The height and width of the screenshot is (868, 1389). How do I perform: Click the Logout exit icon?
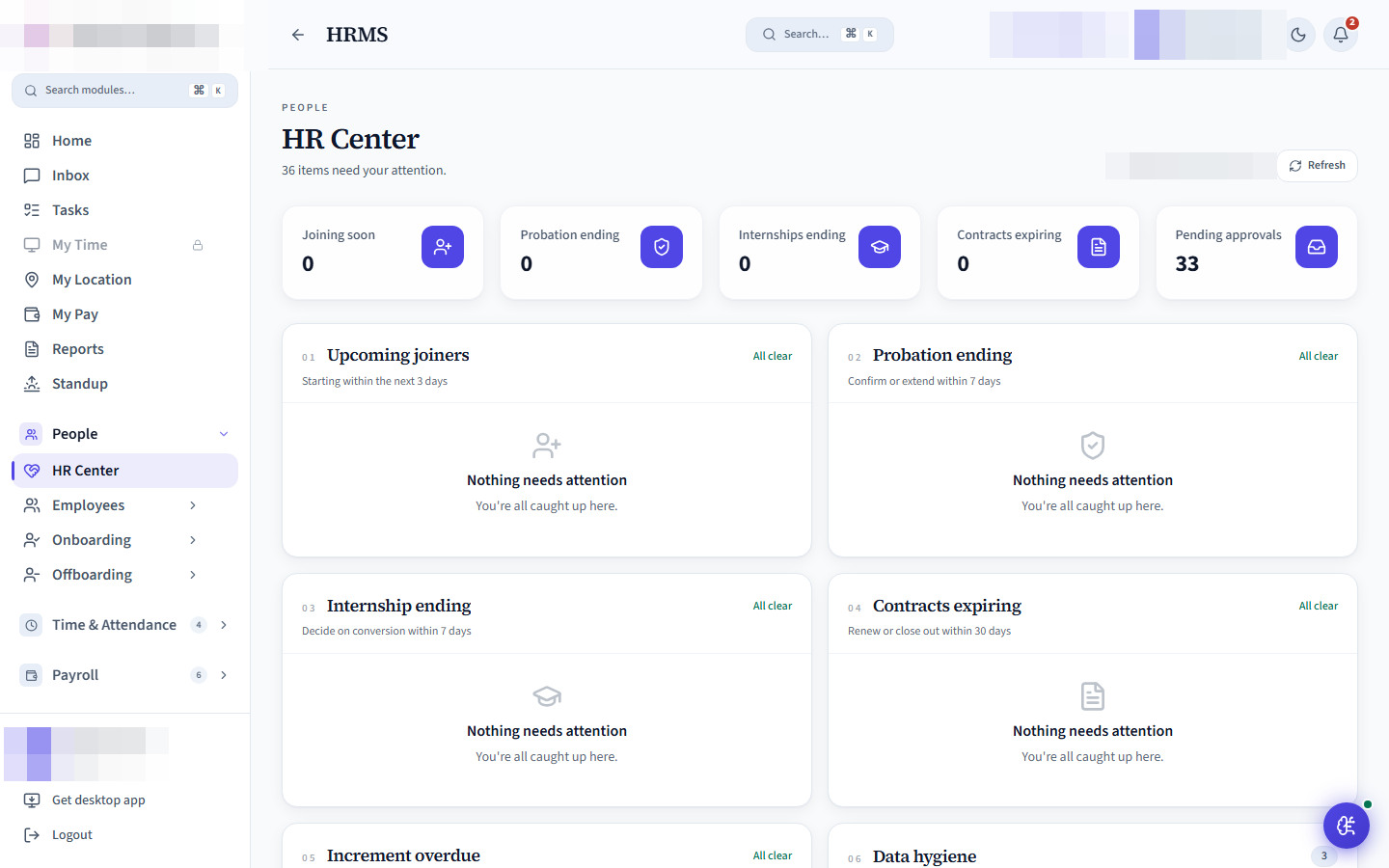(32, 835)
